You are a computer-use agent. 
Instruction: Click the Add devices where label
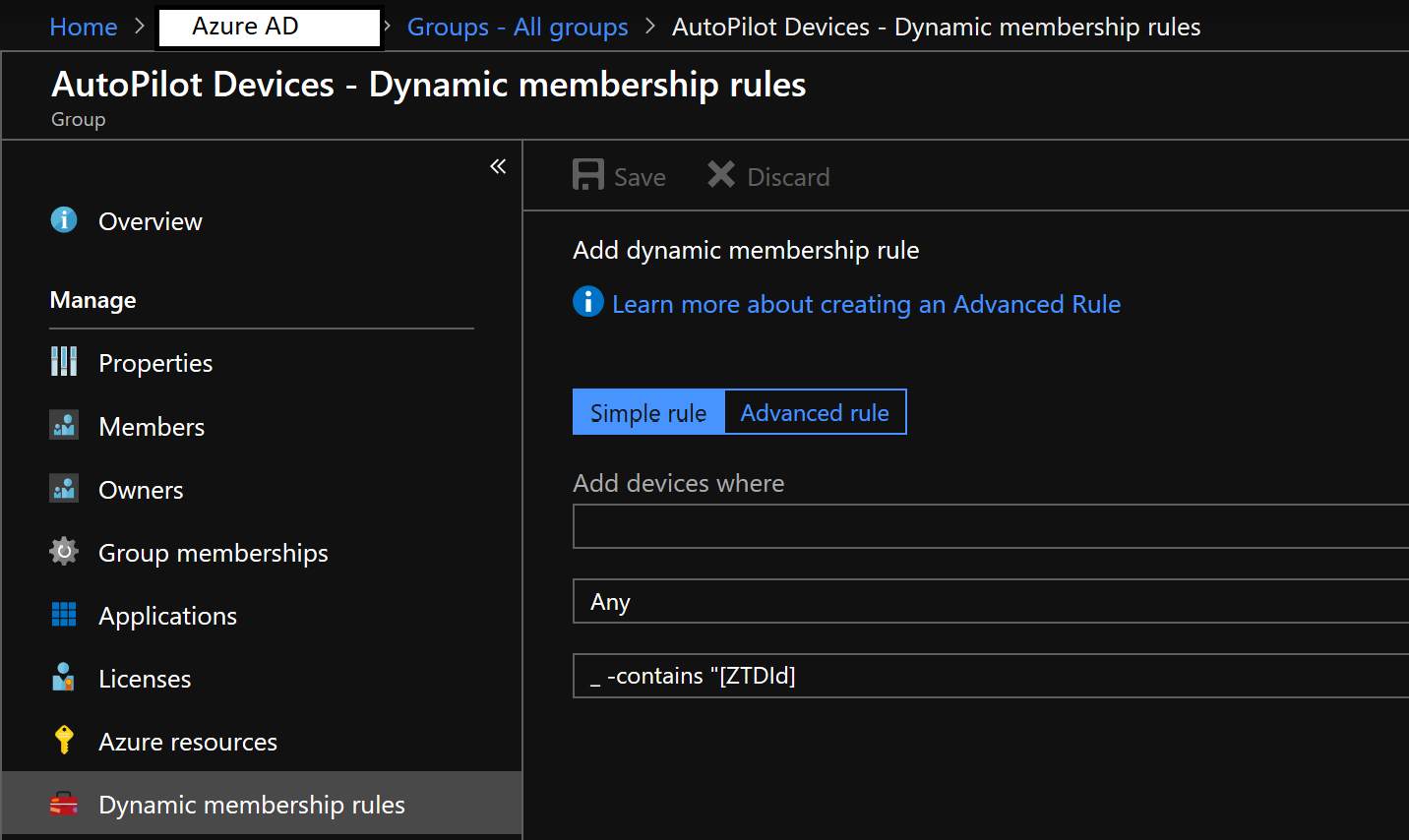(679, 483)
